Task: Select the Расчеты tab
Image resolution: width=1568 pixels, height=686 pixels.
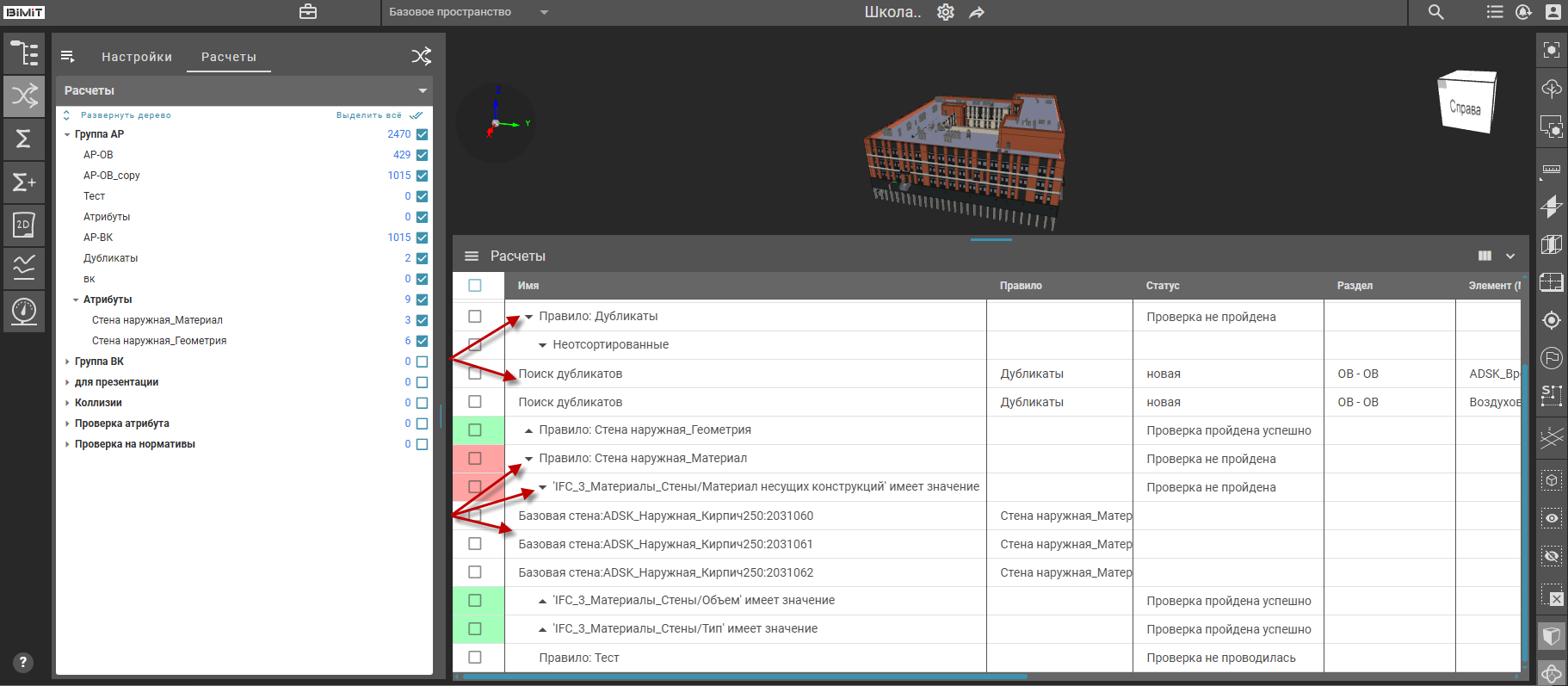Action: pyautogui.click(x=228, y=57)
